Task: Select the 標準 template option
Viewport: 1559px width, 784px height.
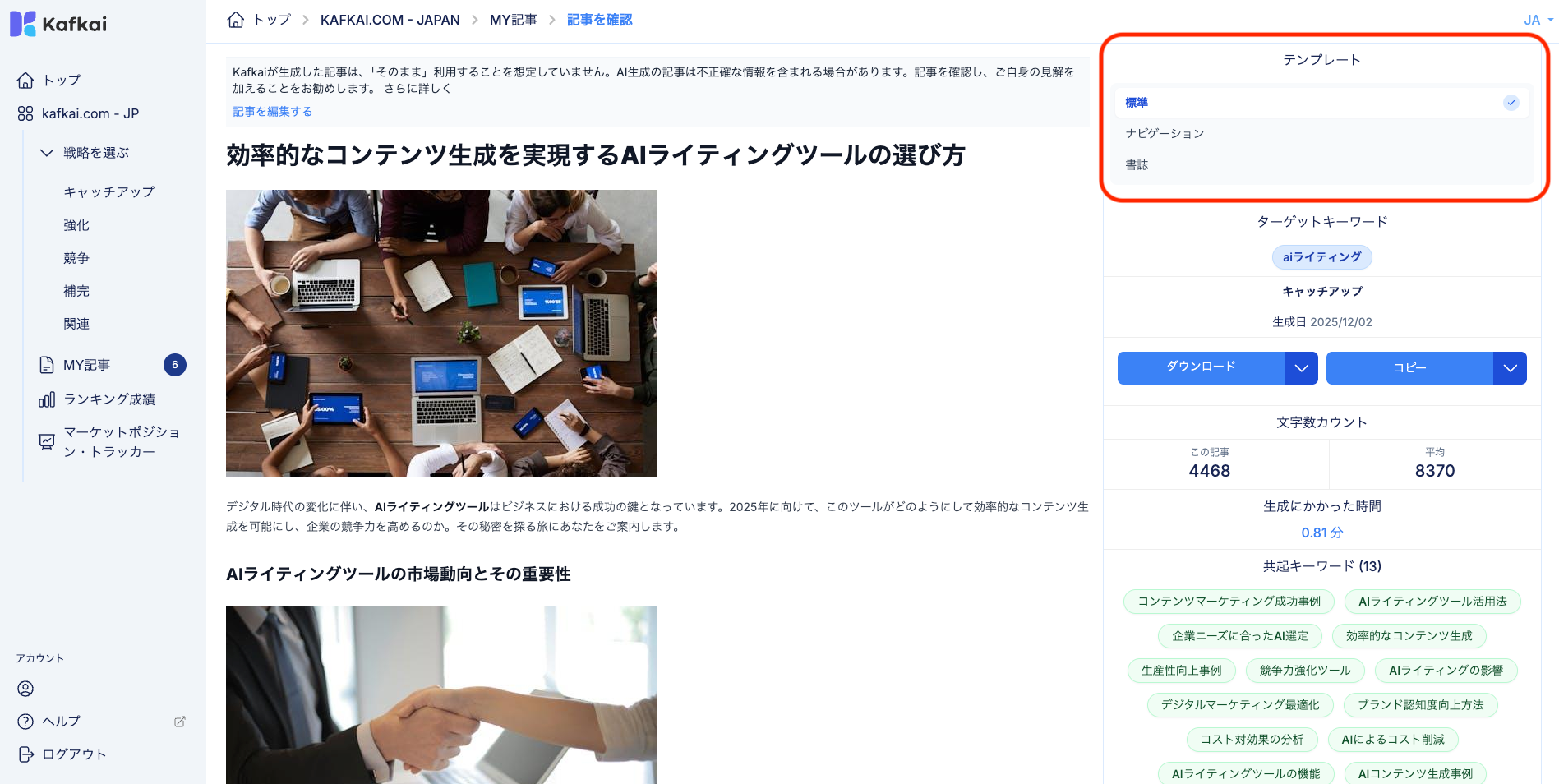Action: click(x=1321, y=103)
